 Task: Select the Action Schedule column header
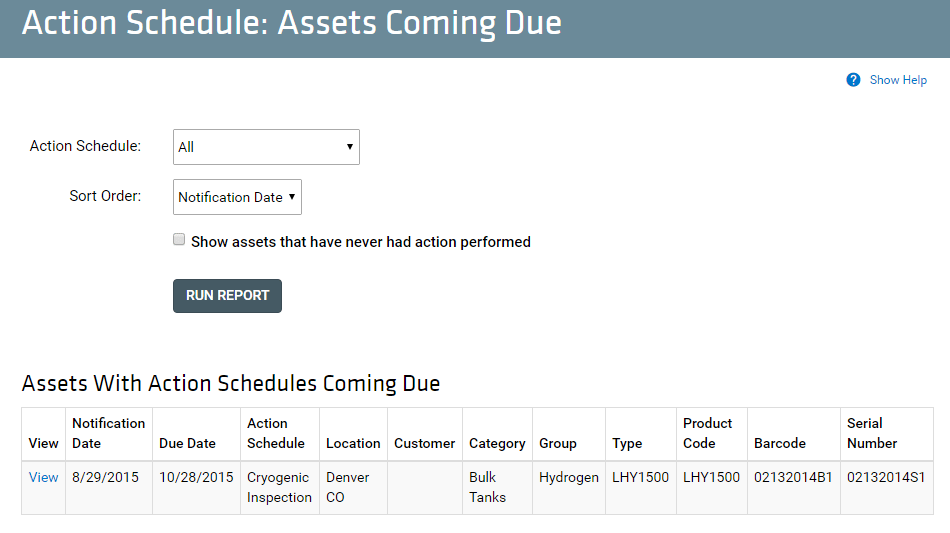[276, 433]
